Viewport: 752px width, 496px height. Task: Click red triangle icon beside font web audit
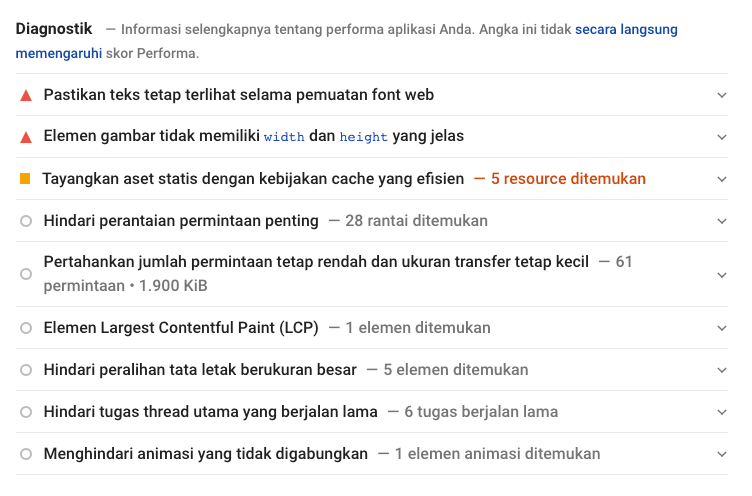pyautogui.click(x=26, y=95)
